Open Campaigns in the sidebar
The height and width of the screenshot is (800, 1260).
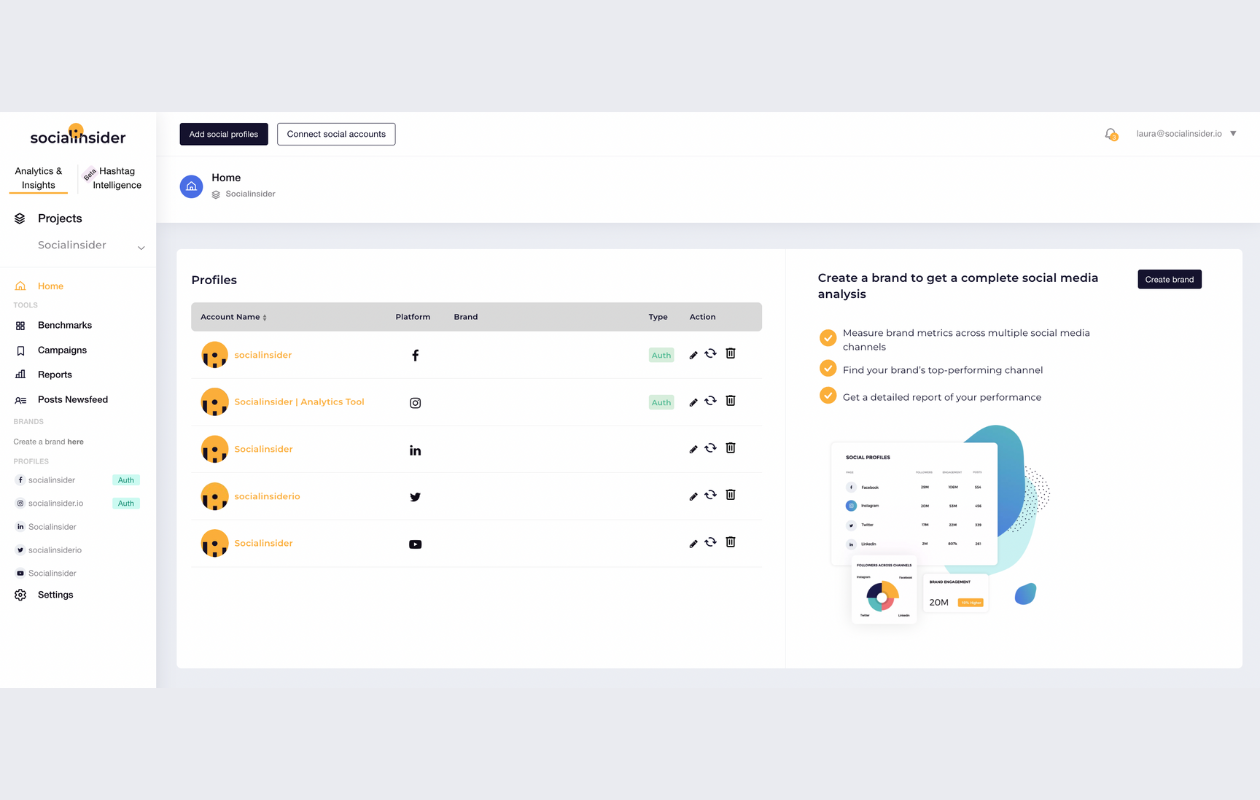click(62, 350)
